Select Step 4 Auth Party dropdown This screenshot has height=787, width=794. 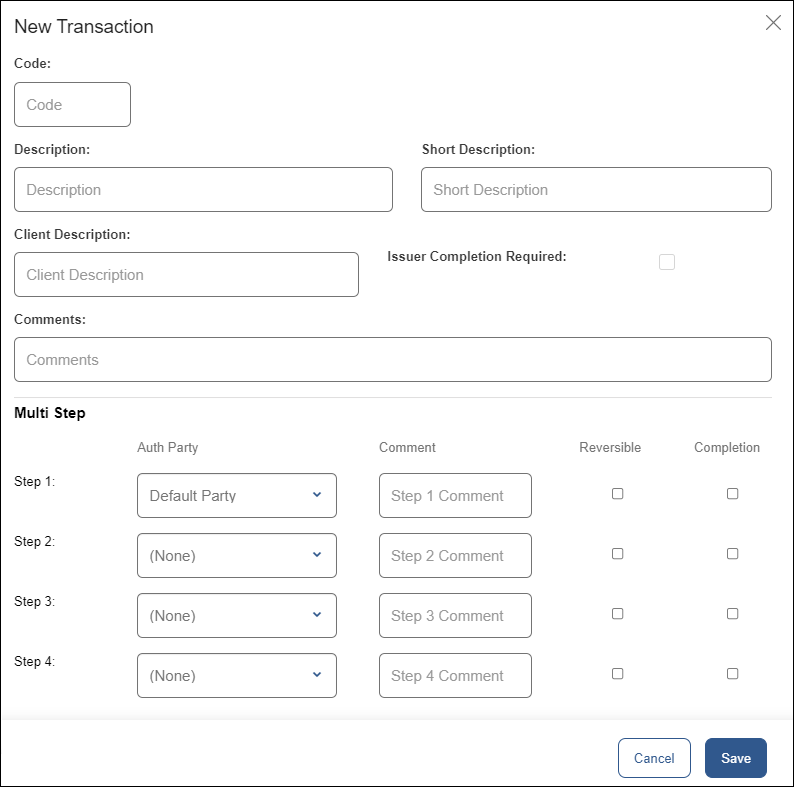pos(237,676)
